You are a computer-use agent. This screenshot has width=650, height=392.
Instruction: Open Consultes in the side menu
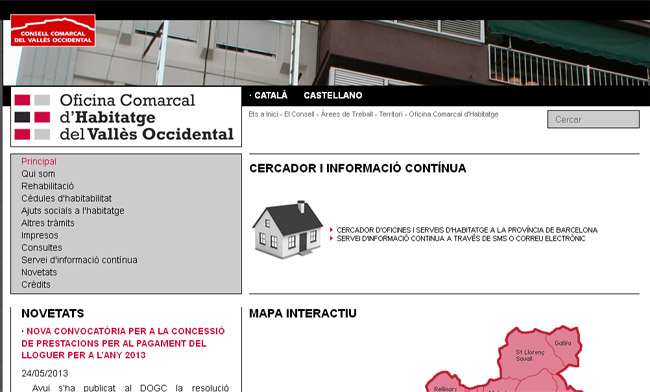(x=42, y=248)
